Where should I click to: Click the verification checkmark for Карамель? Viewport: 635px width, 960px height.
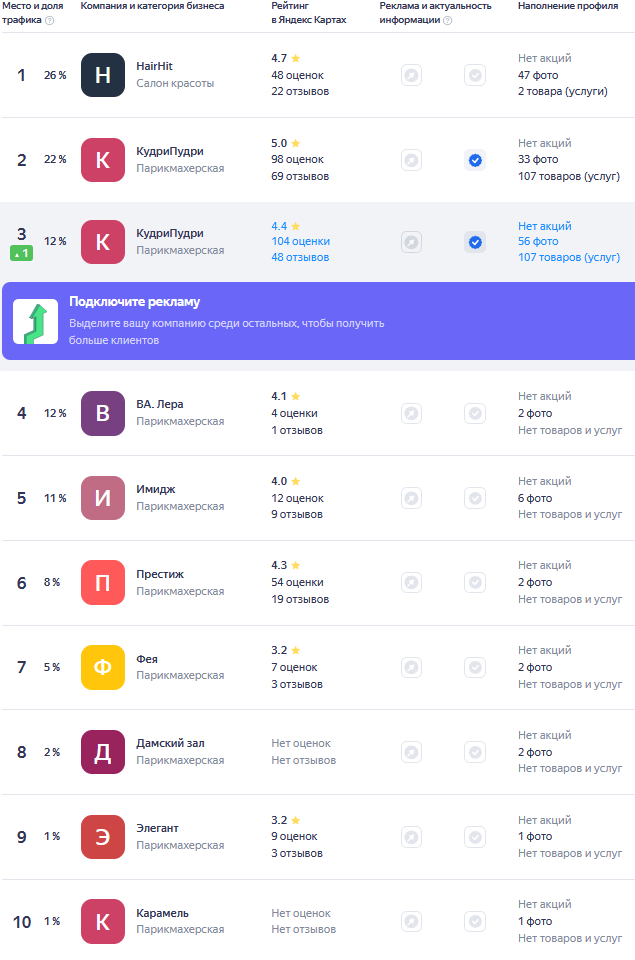tap(475, 921)
